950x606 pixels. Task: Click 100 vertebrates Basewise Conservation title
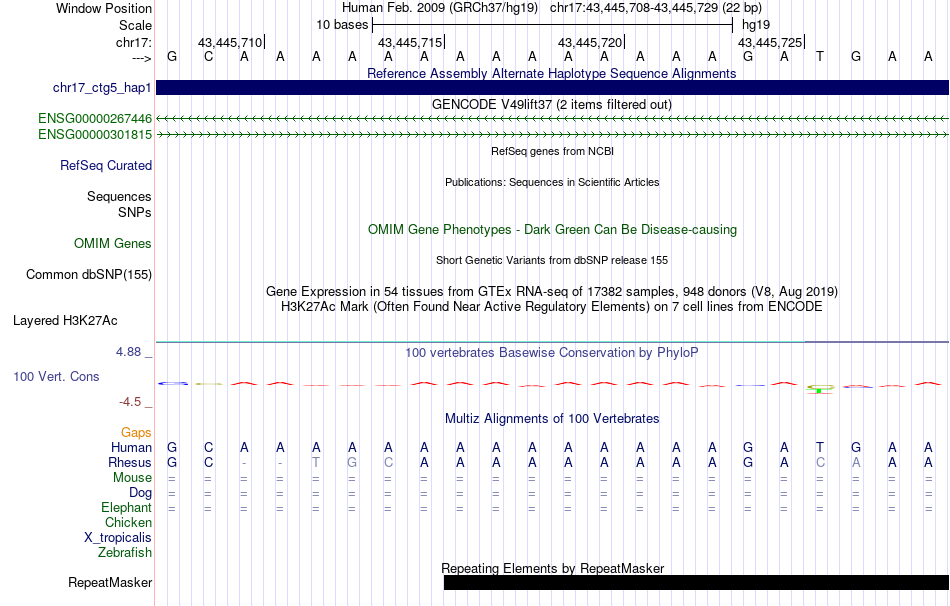click(x=552, y=353)
